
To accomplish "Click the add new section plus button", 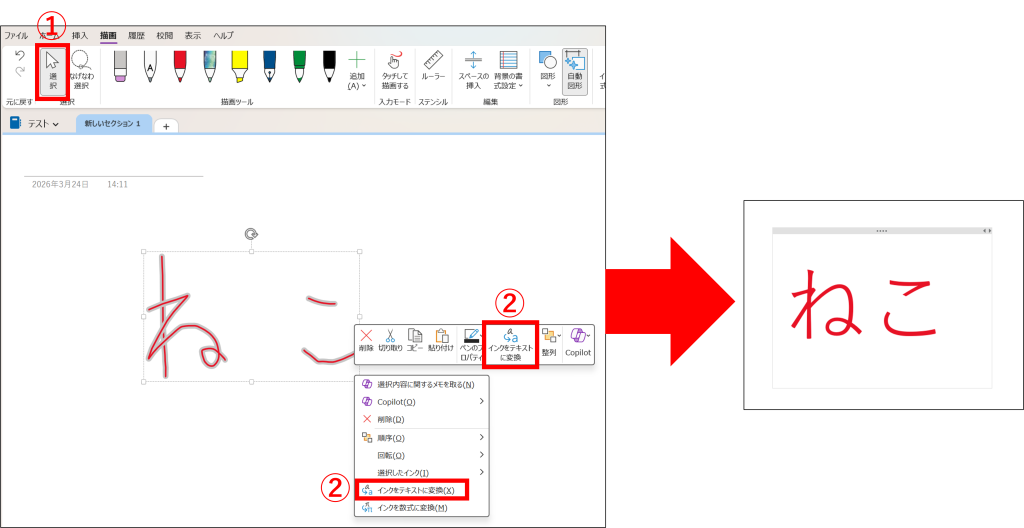I will point(165,125).
